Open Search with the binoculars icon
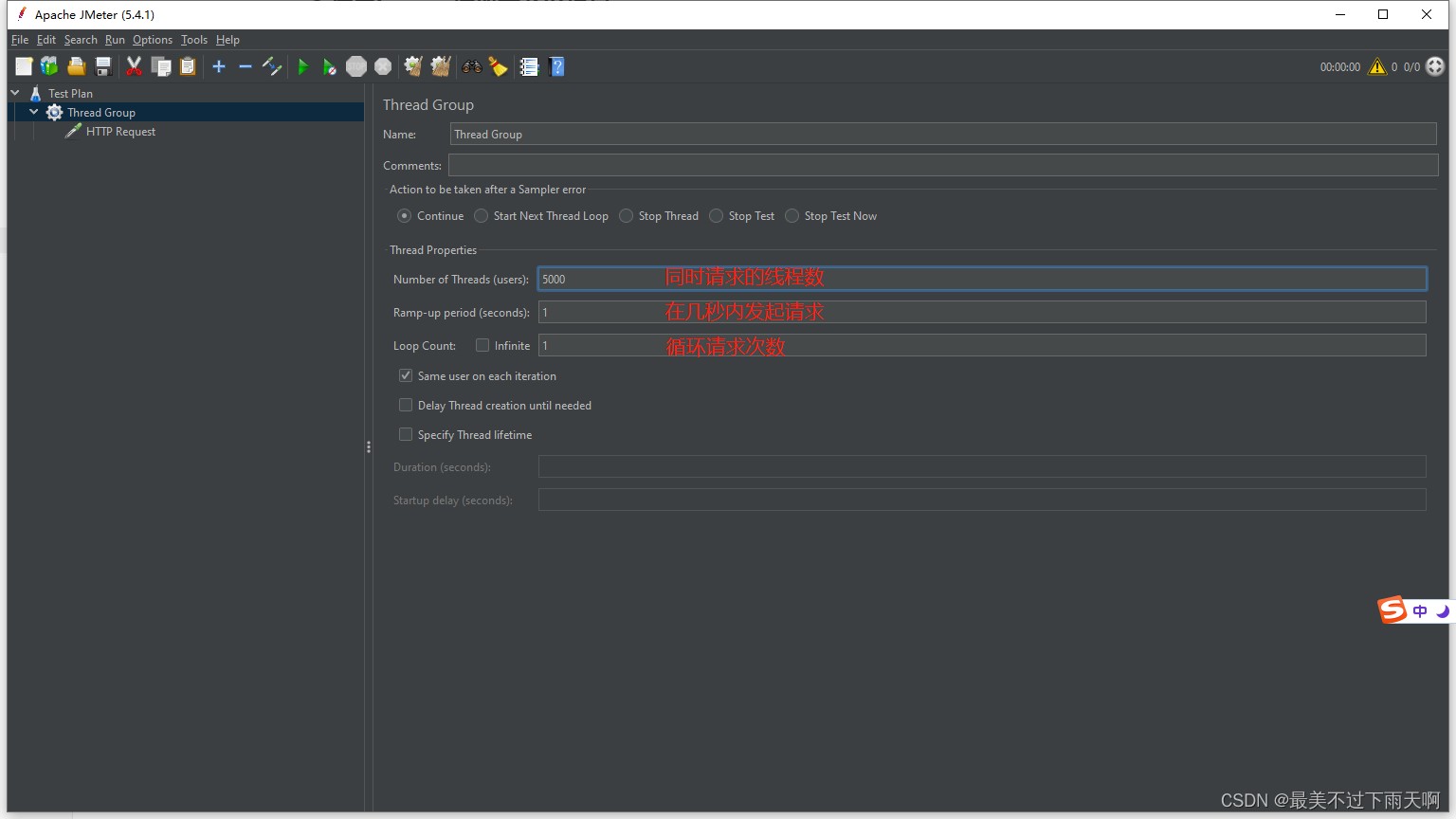Viewport: 1456px width, 819px height. click(x=471, y=66)
